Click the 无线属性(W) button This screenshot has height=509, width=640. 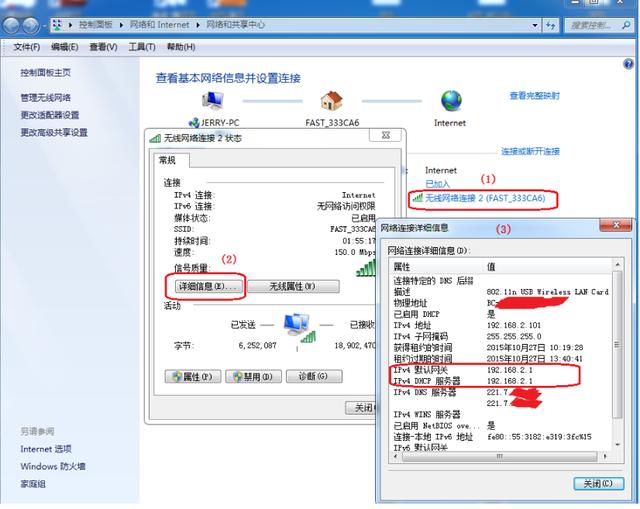[293, 287]
